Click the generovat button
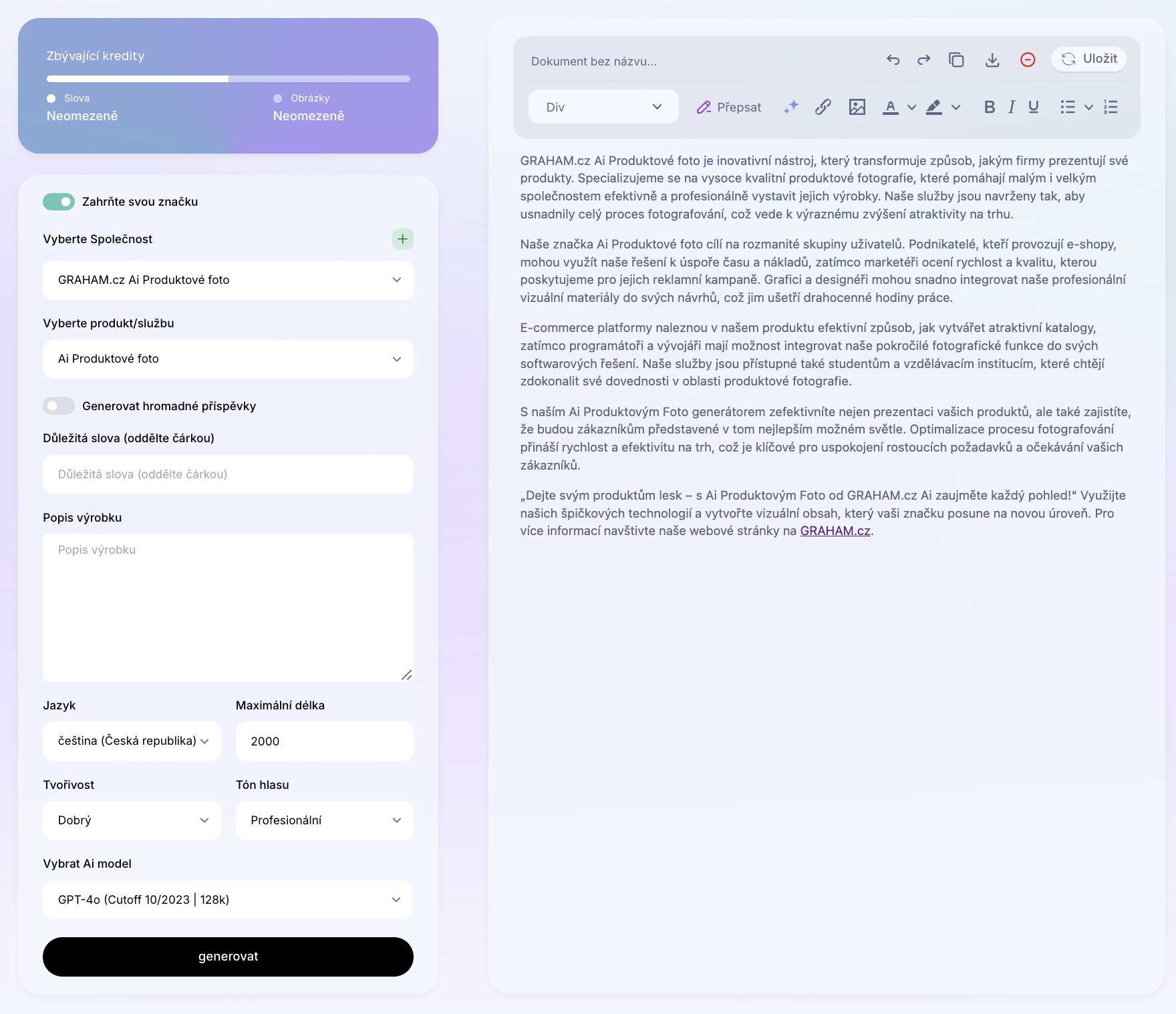 (228, 957)
